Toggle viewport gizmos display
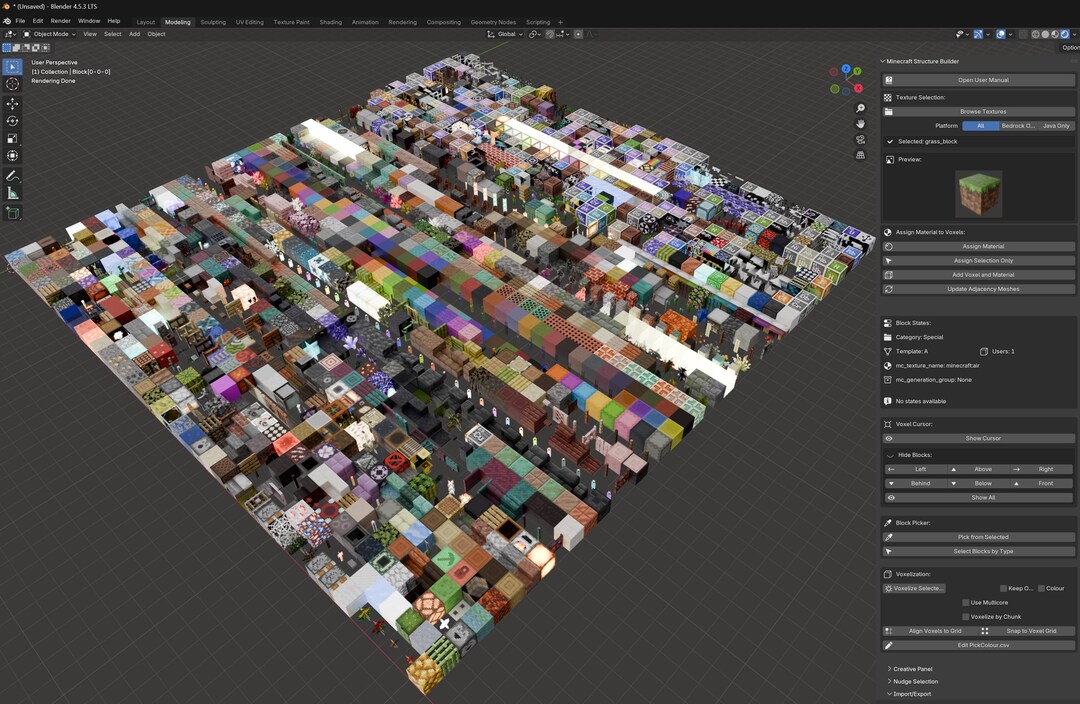 click(x=978, y=34)
